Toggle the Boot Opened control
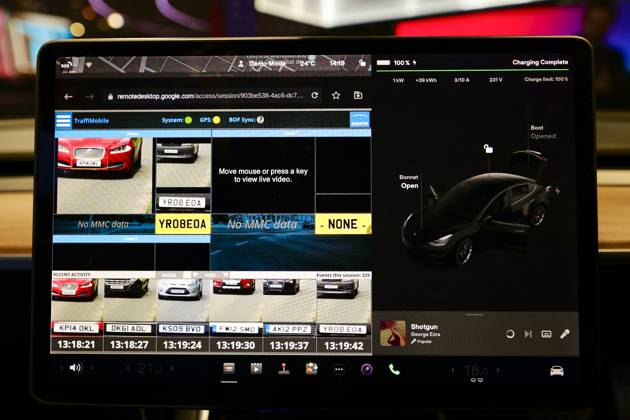This screenshot has width=630, height=420. pos(543,132)
